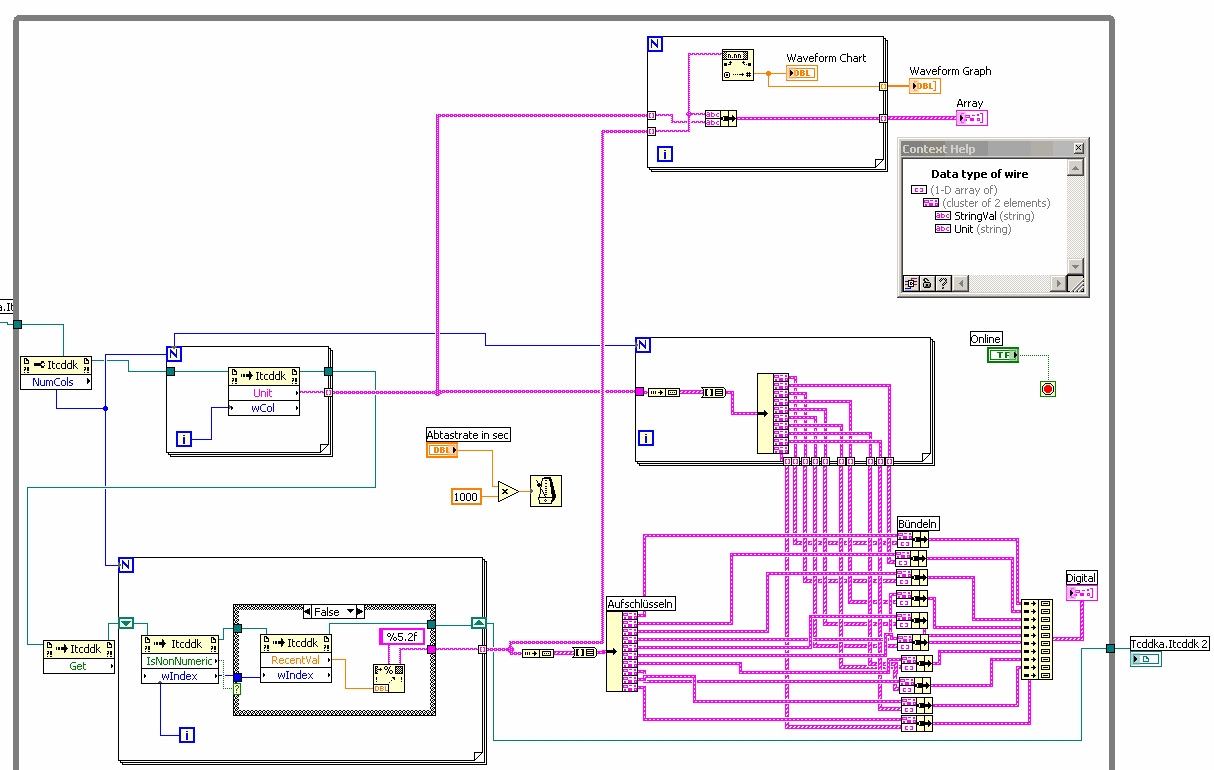Select the RecentVal property item
The image size is (1214, 770).
296,660
